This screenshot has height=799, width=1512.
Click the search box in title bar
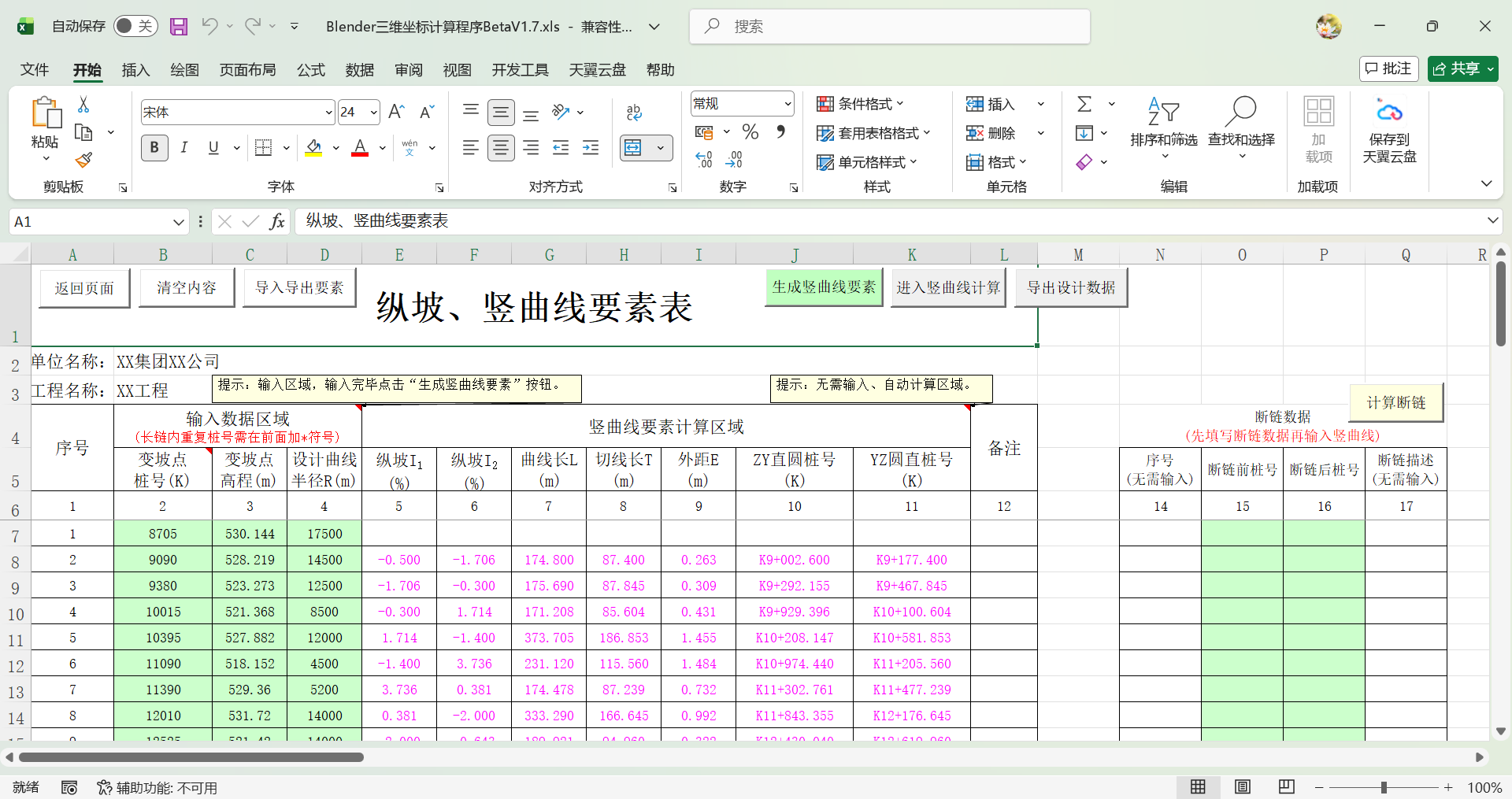[x=890, y=27]
